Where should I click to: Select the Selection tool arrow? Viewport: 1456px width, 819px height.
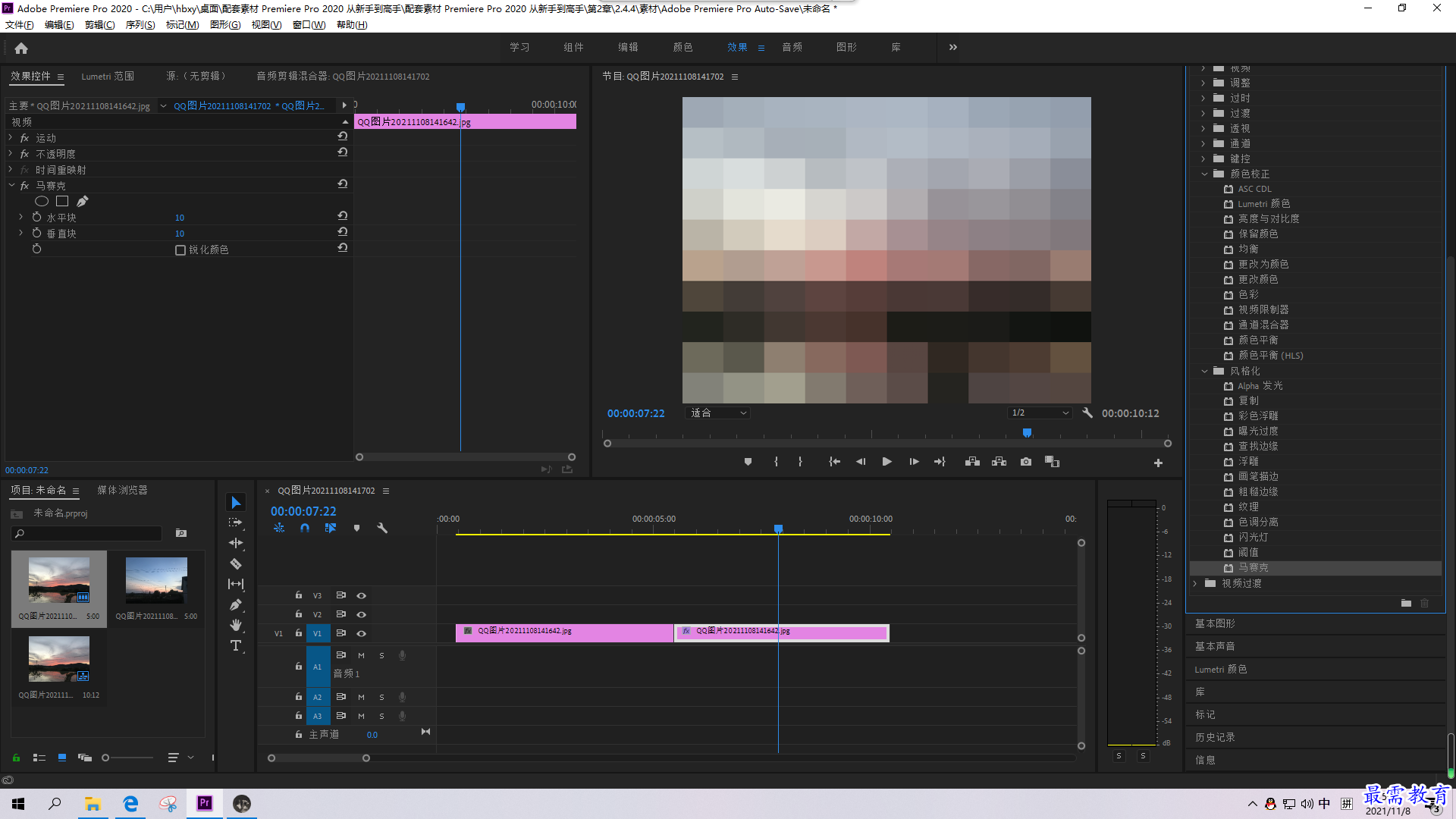[x=236, y=503]
